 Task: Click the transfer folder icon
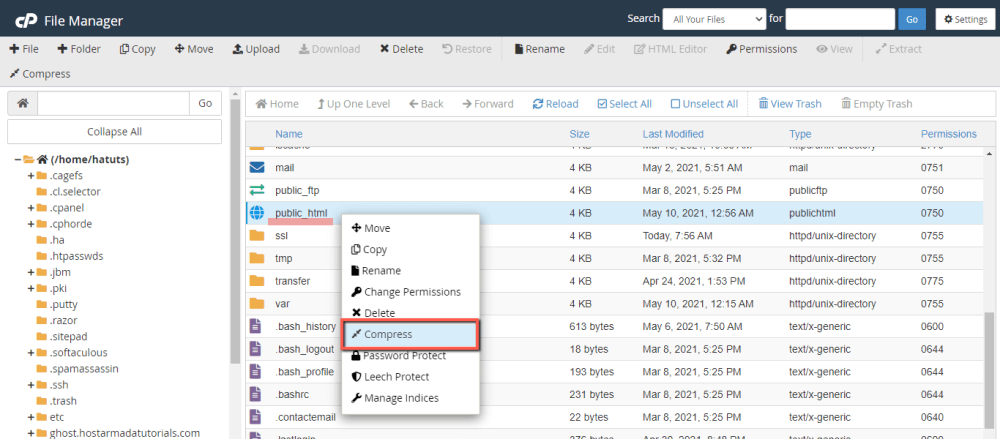(x=257, y=281)
